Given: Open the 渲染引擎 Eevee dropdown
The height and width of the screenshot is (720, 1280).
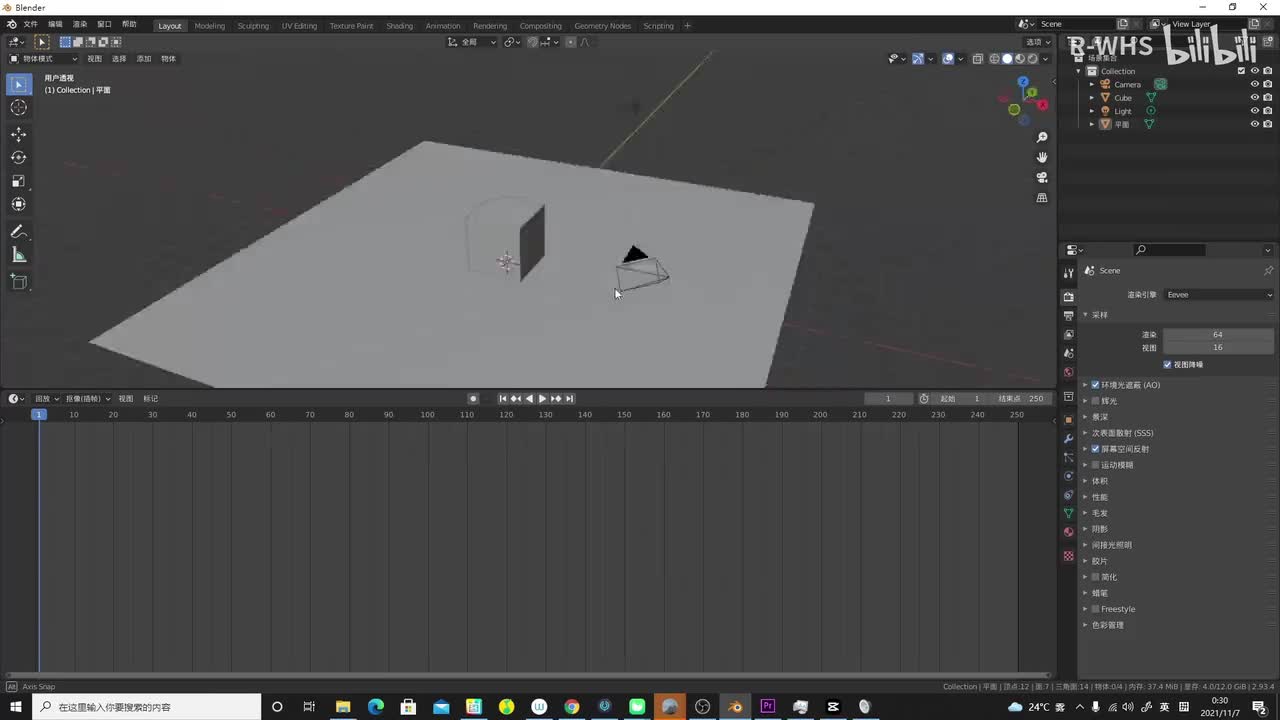Looking at the screenshot, I should tap(1218, 295).
